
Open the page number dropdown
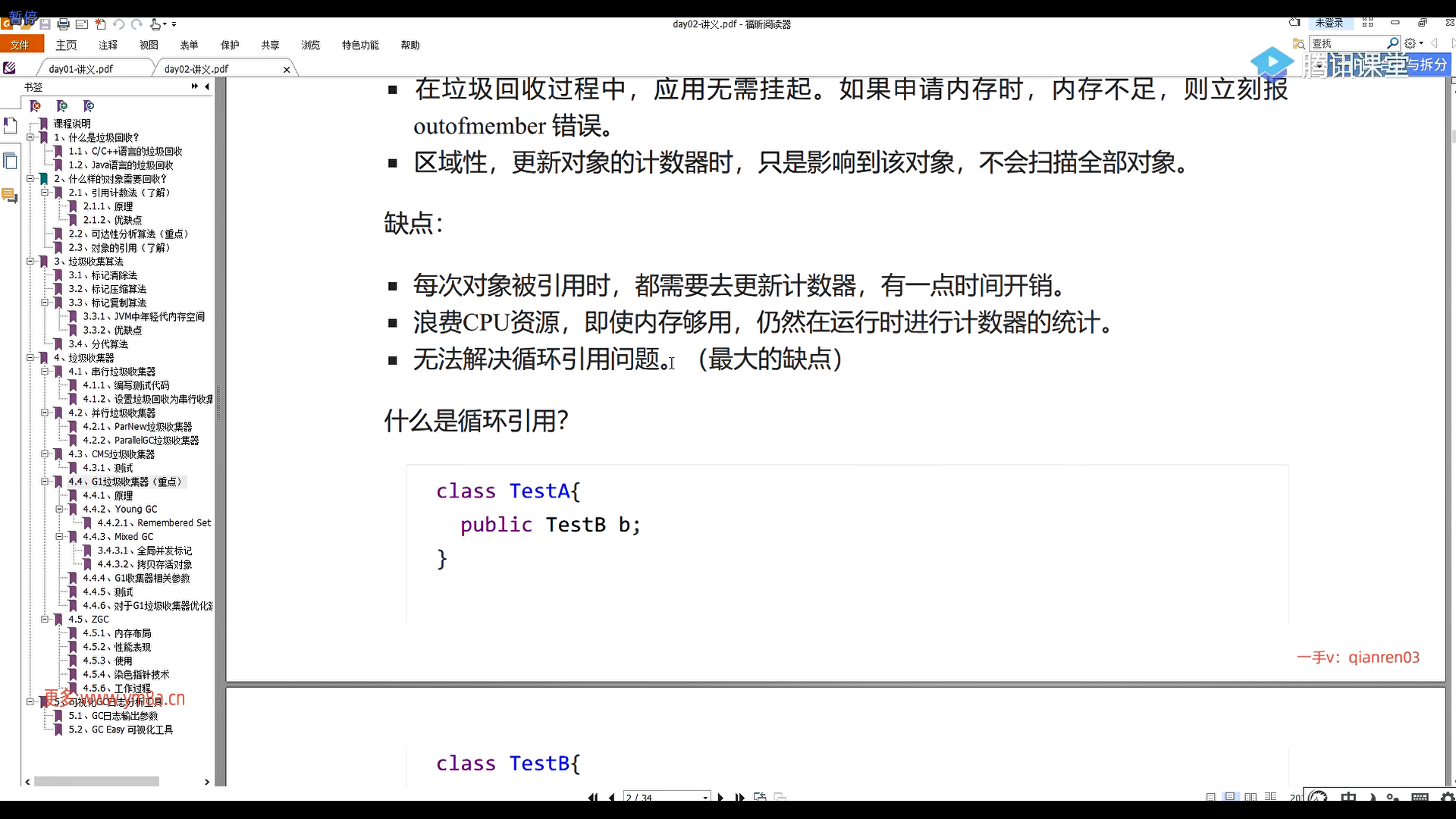point(705,797)
